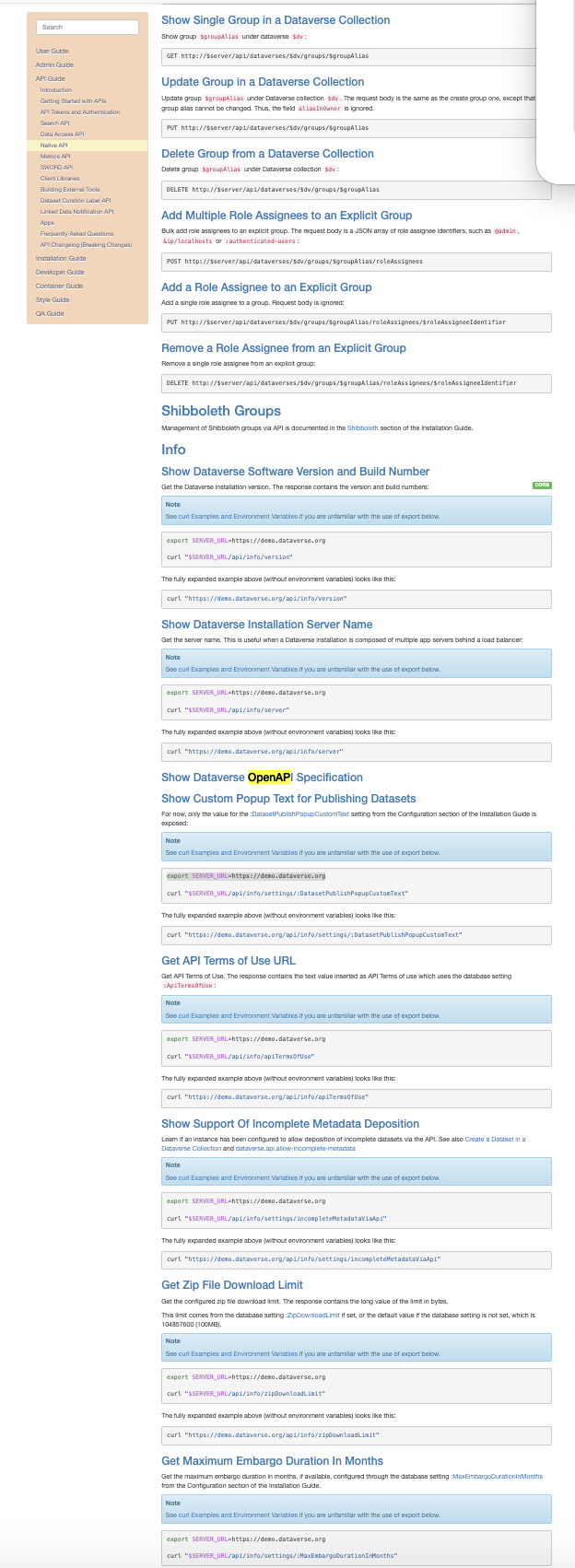
Task: Open the Metrics API sidebar page
Action: pyautogui.click(x=54, y=157)
